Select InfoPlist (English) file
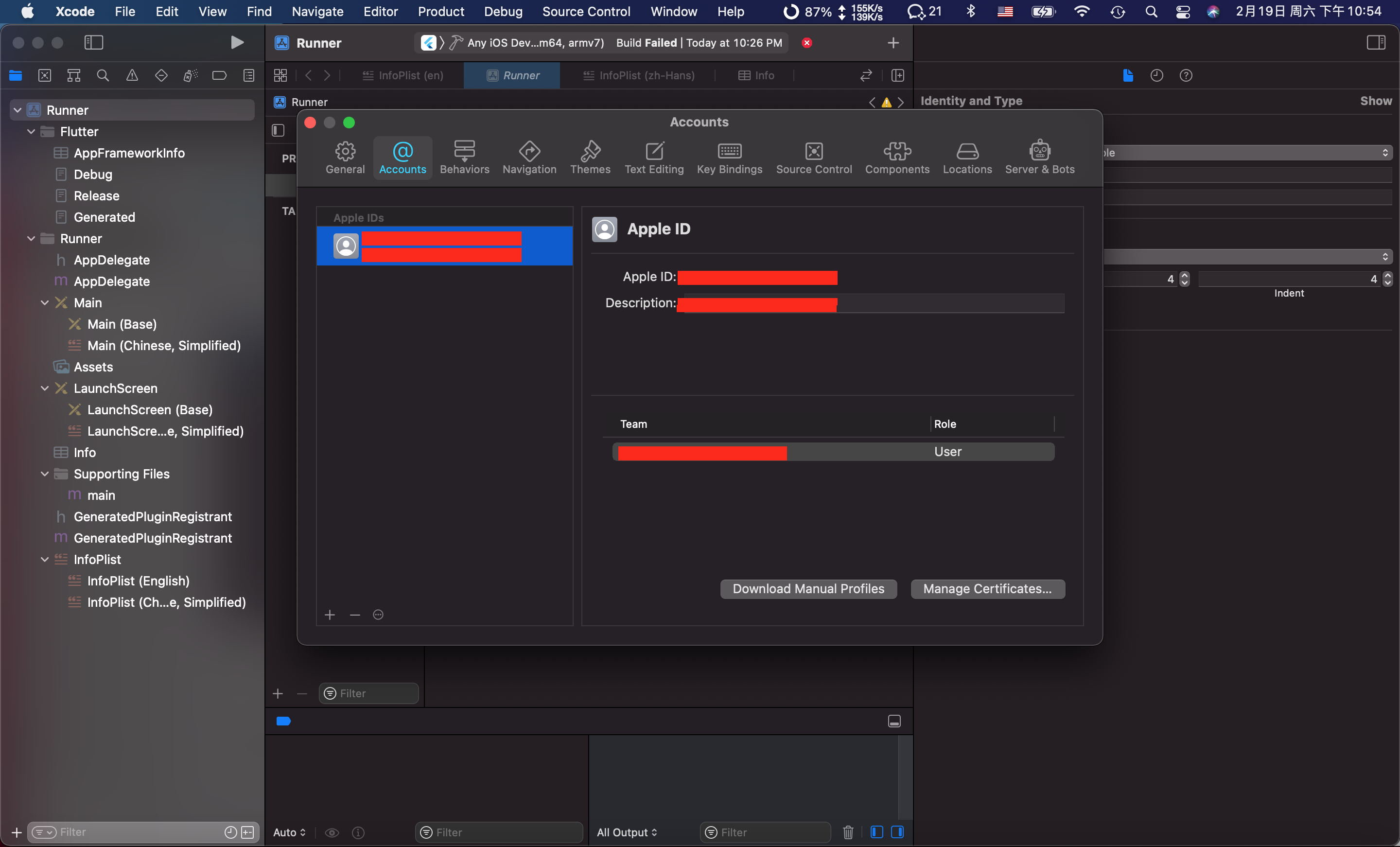The width and height of the screenshot is (1400, 847). 138,581
